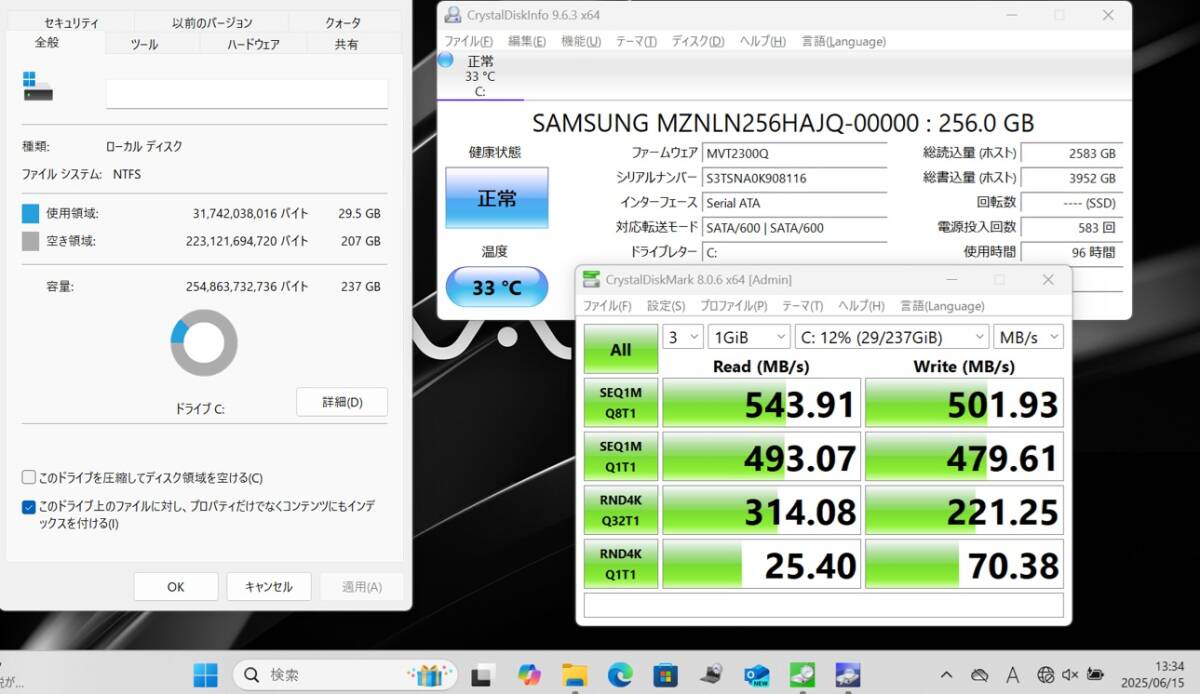
Task: Click the 詳細(D) button
Action: pyautogui.click(x=342, y=402)
